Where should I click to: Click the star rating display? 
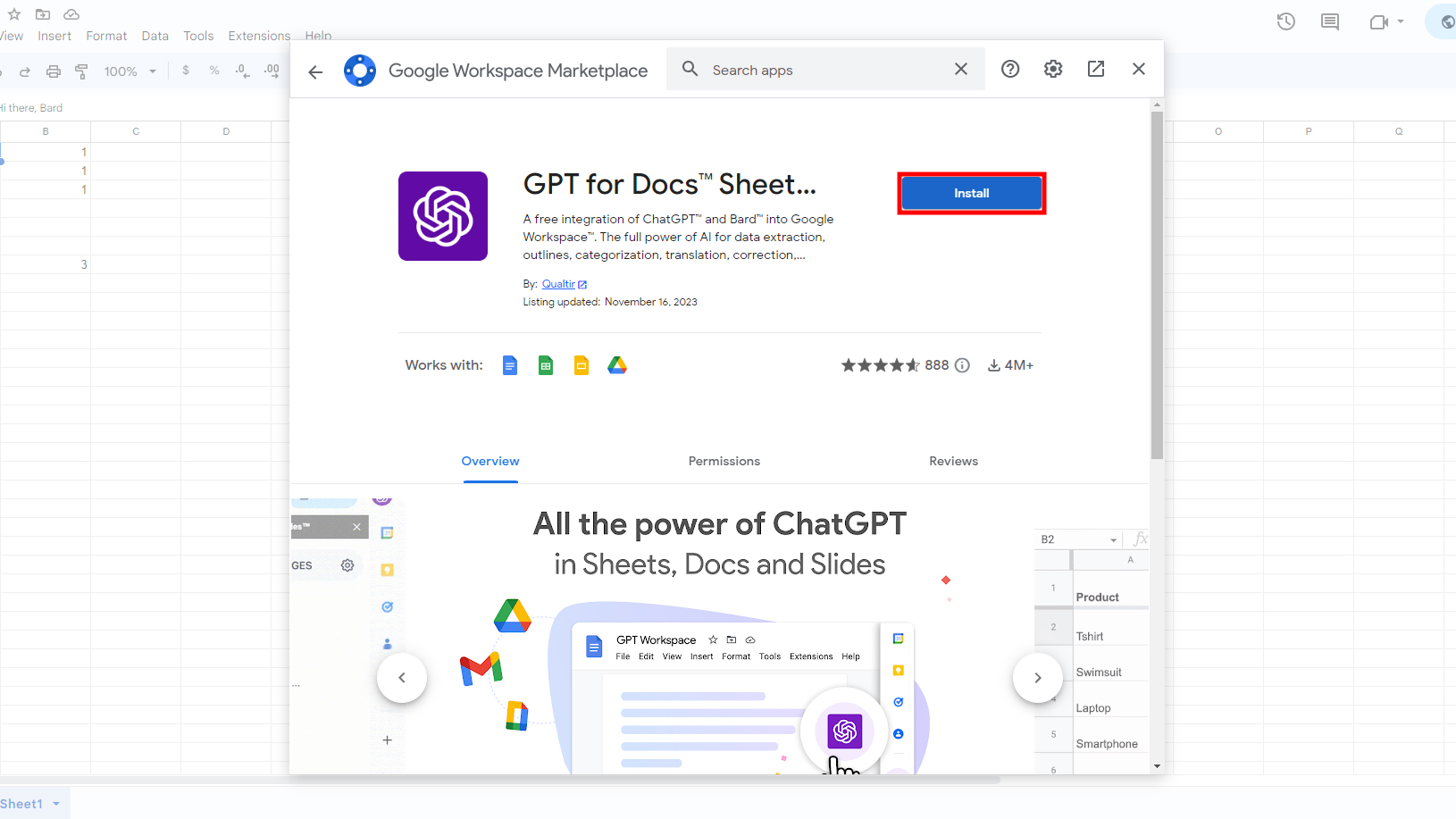point(880,365)
